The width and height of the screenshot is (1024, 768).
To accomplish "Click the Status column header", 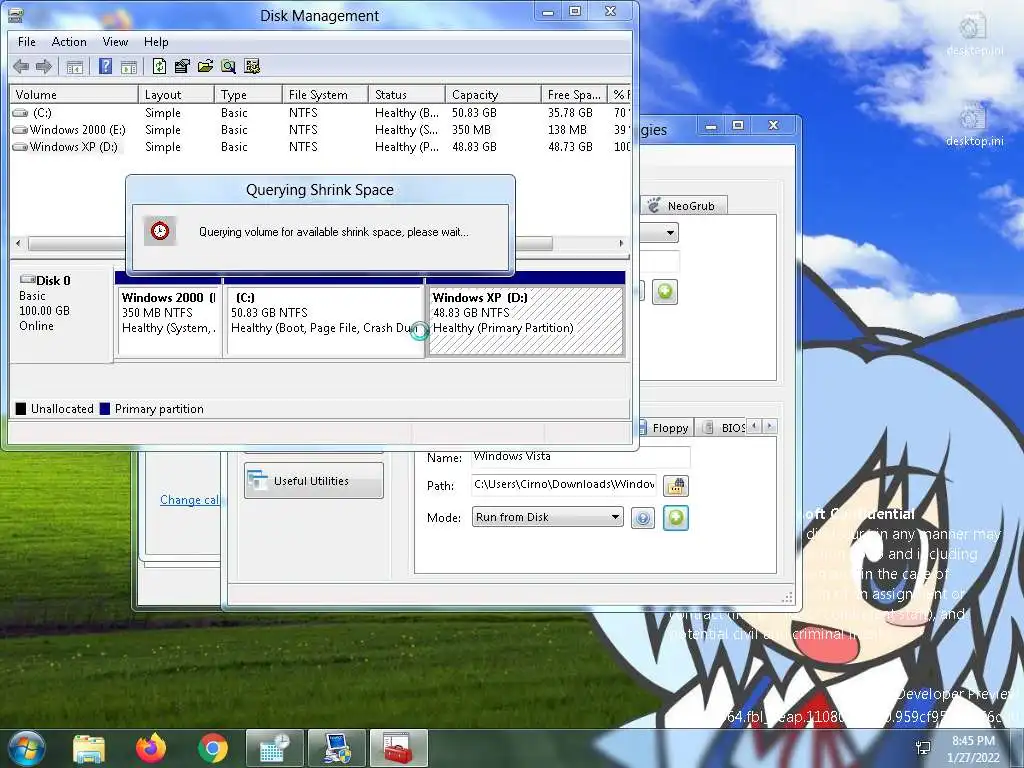I will coord(407,95).
